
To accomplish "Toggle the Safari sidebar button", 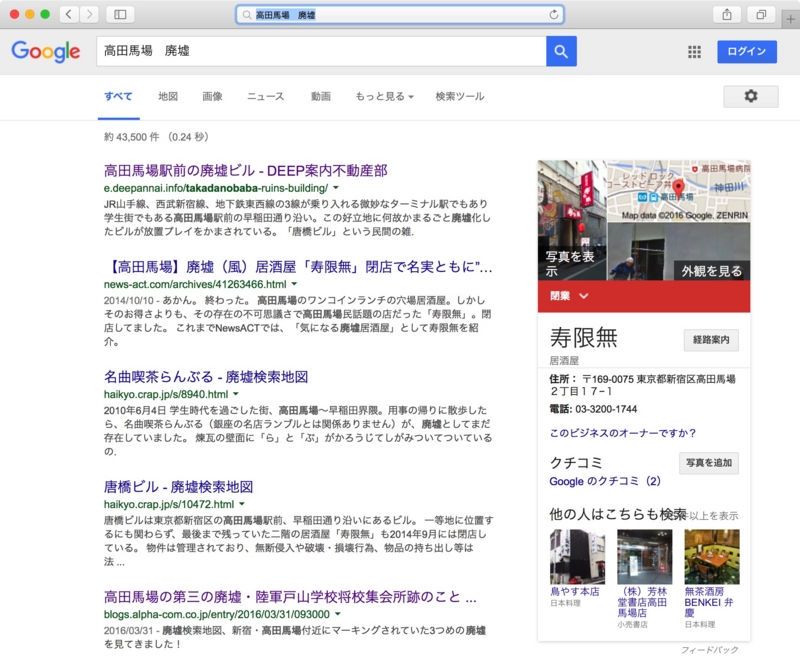I will tap(120, 14).
